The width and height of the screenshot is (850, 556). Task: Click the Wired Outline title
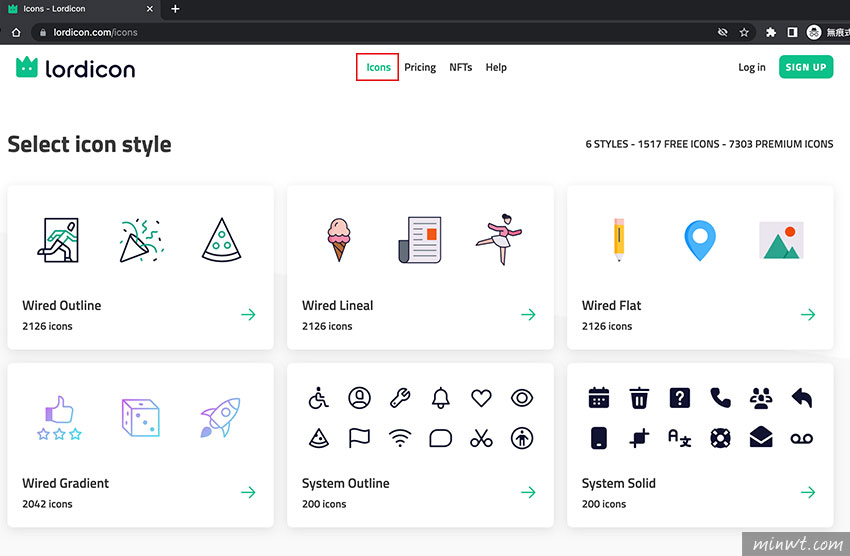pos(62,306)
